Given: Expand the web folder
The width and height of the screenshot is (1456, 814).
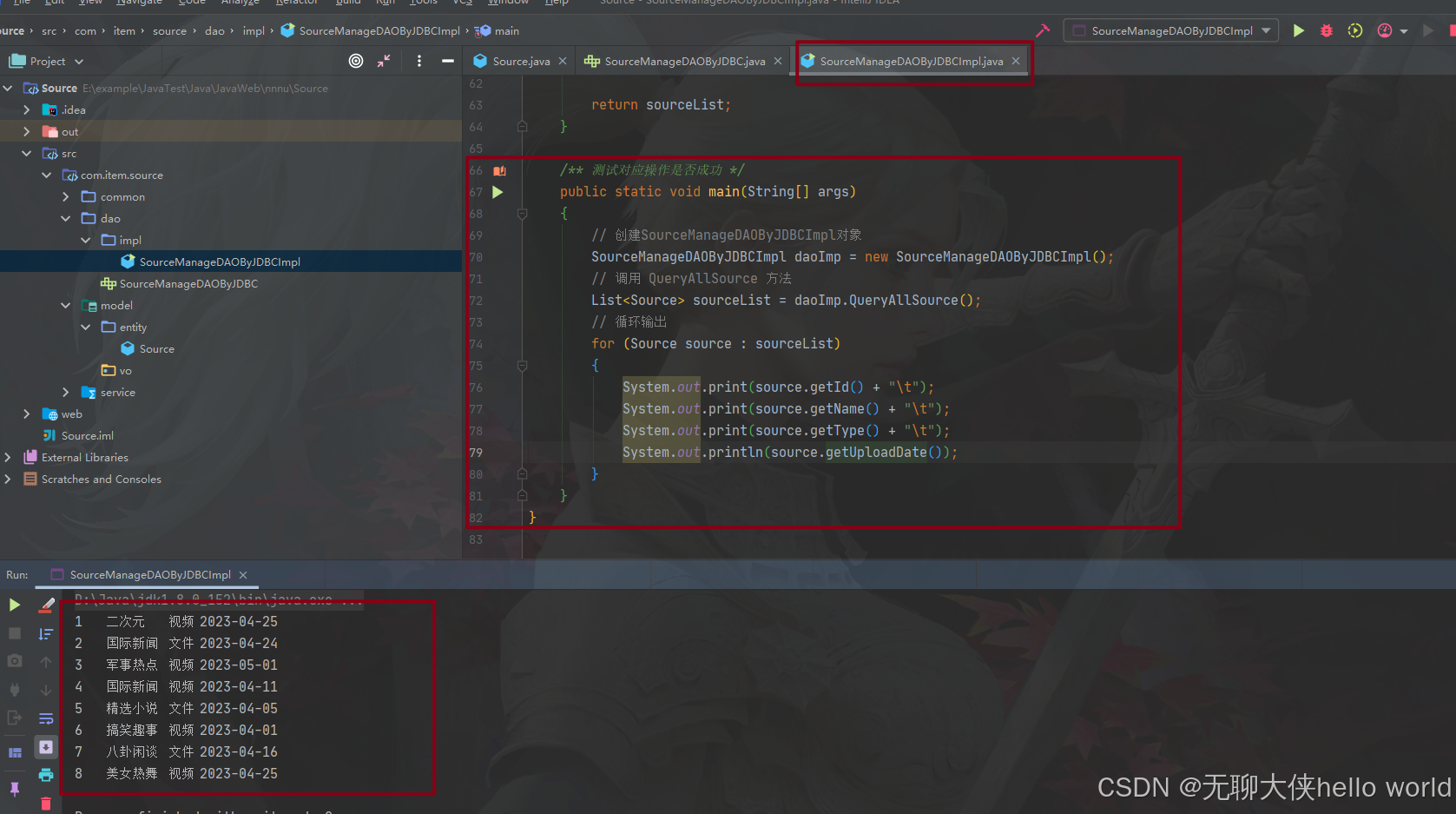Looking at the screenshot, I should (x=26, y=414).
